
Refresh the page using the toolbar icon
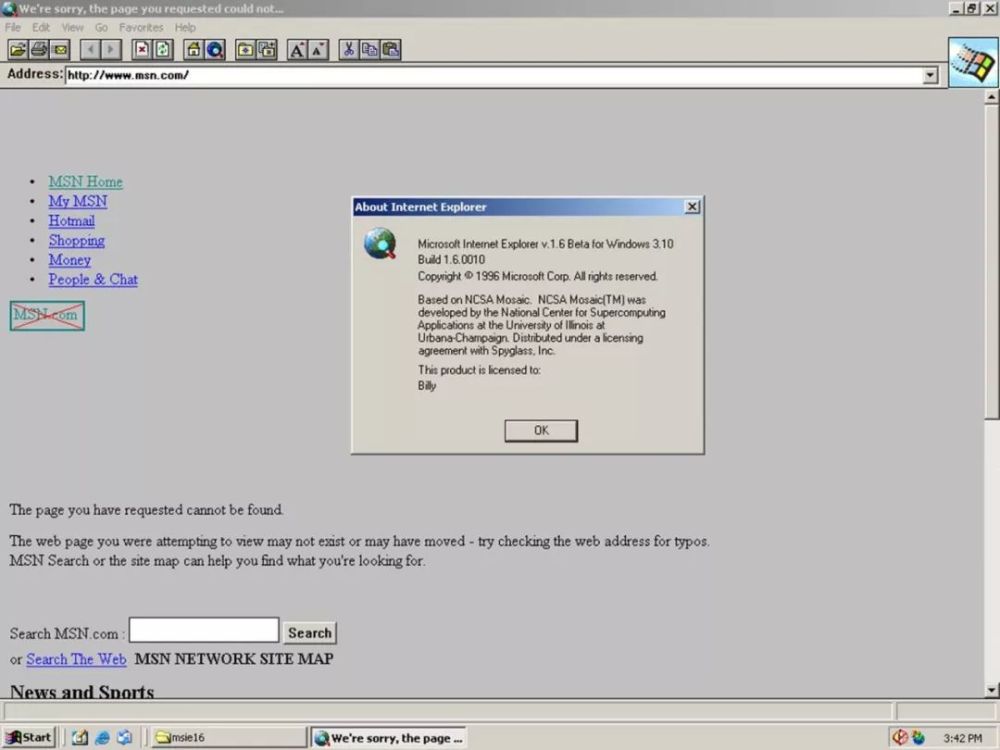[163, 50]
